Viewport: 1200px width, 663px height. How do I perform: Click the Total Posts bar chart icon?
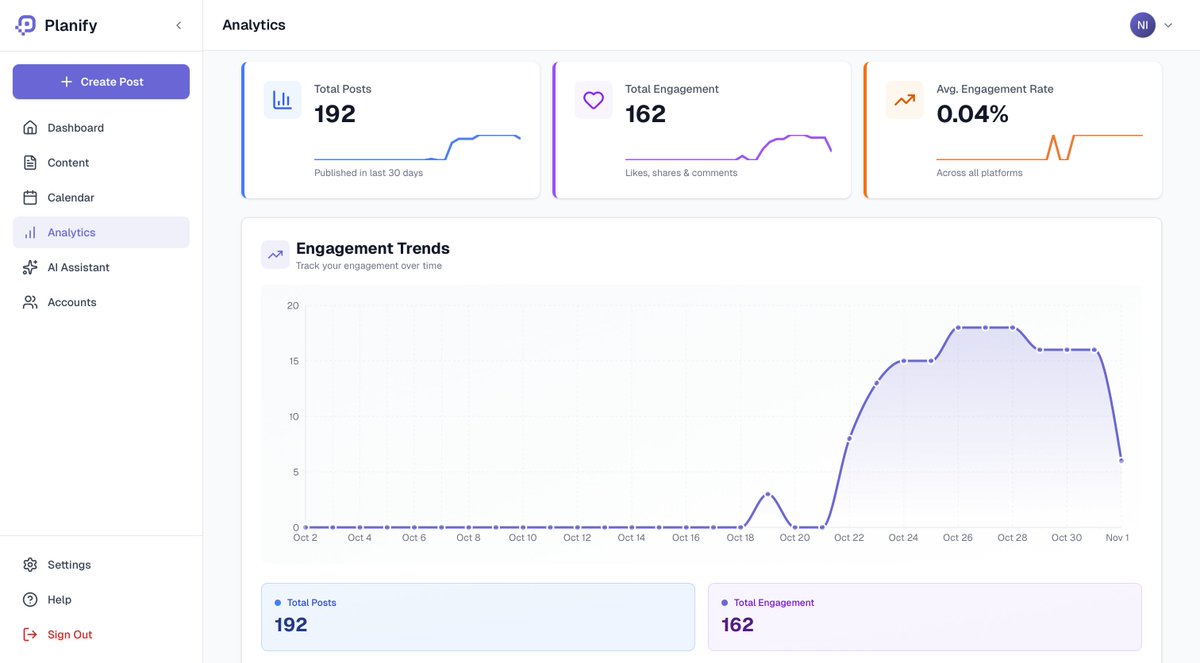coord(282,100)
